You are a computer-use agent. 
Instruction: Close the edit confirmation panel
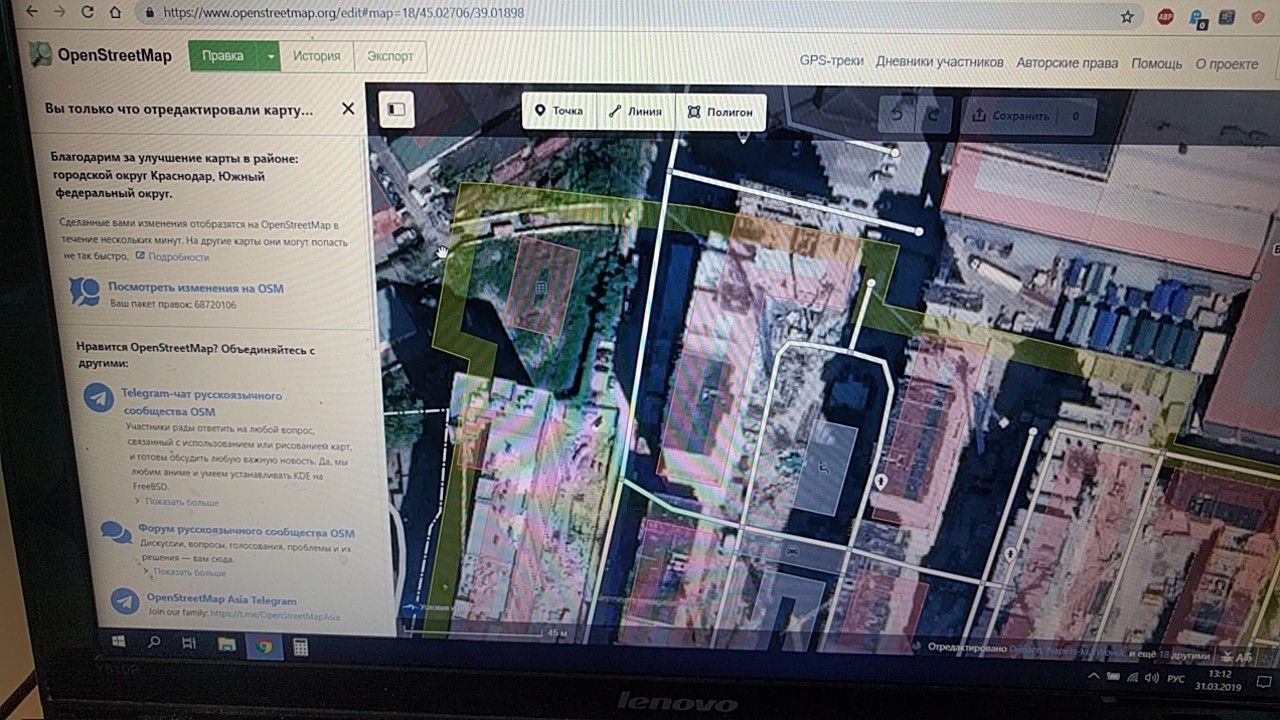pyautogui.click(x=348, y=108)
